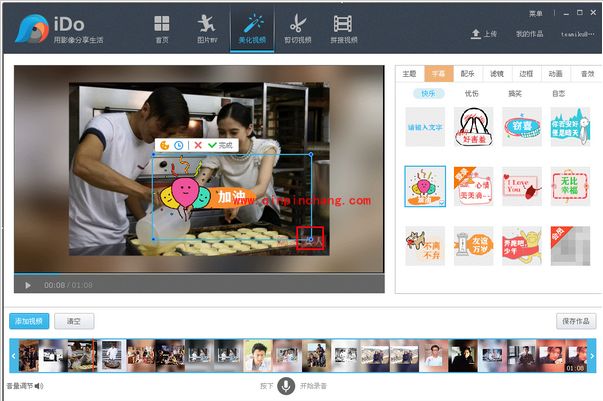Screen dimensions: 603x401
Task: Delete caption with the red X icon
Action: point(197,145)
